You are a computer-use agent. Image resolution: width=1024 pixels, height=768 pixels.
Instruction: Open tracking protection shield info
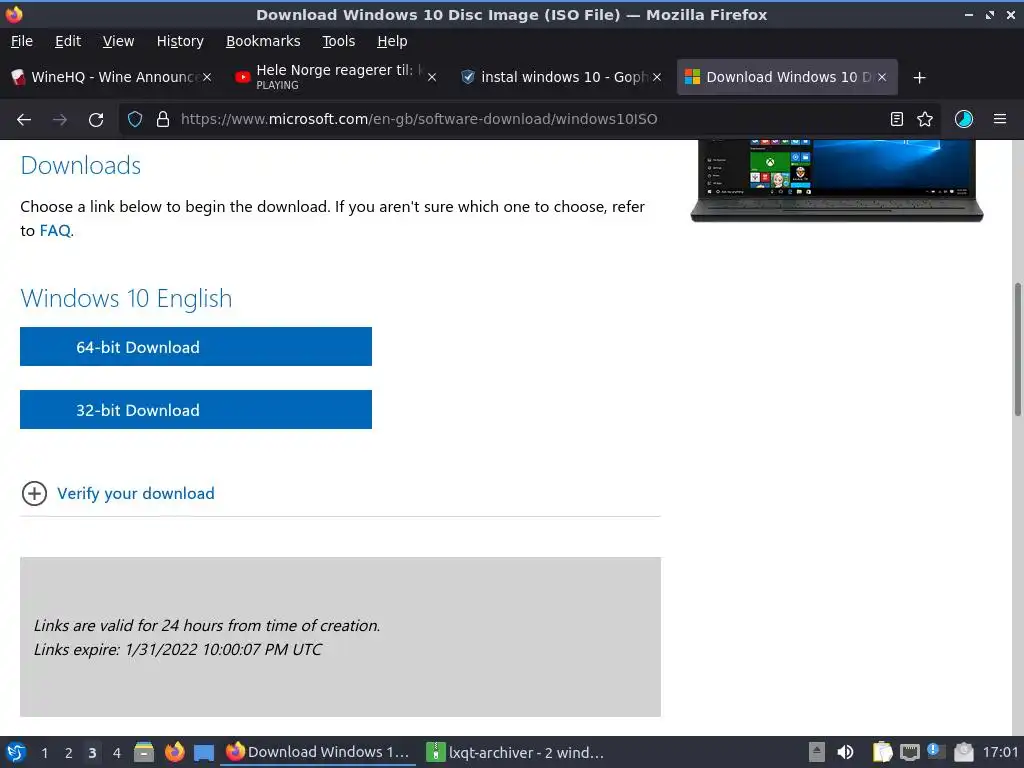pos(135,119)
